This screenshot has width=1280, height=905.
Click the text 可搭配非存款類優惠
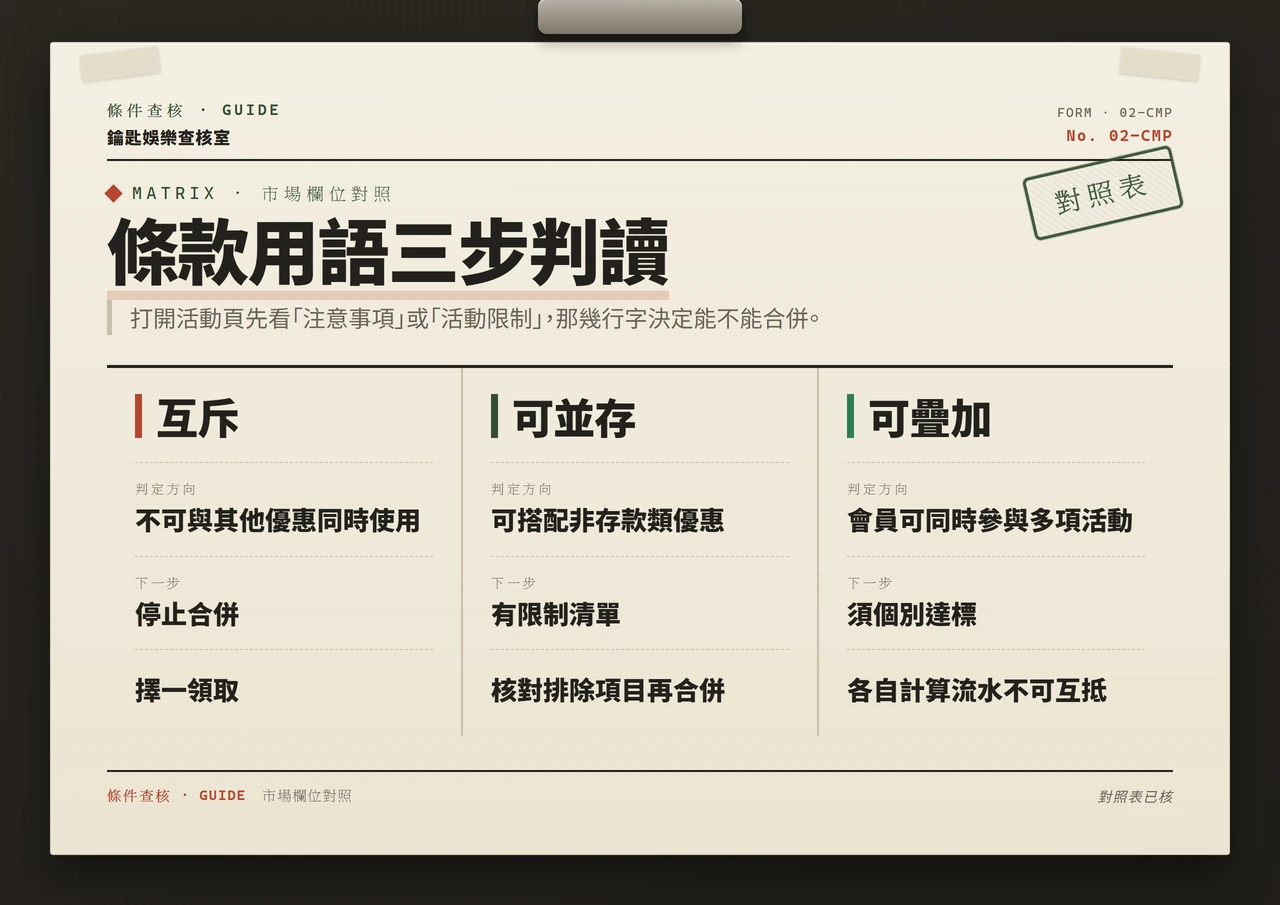608,520
